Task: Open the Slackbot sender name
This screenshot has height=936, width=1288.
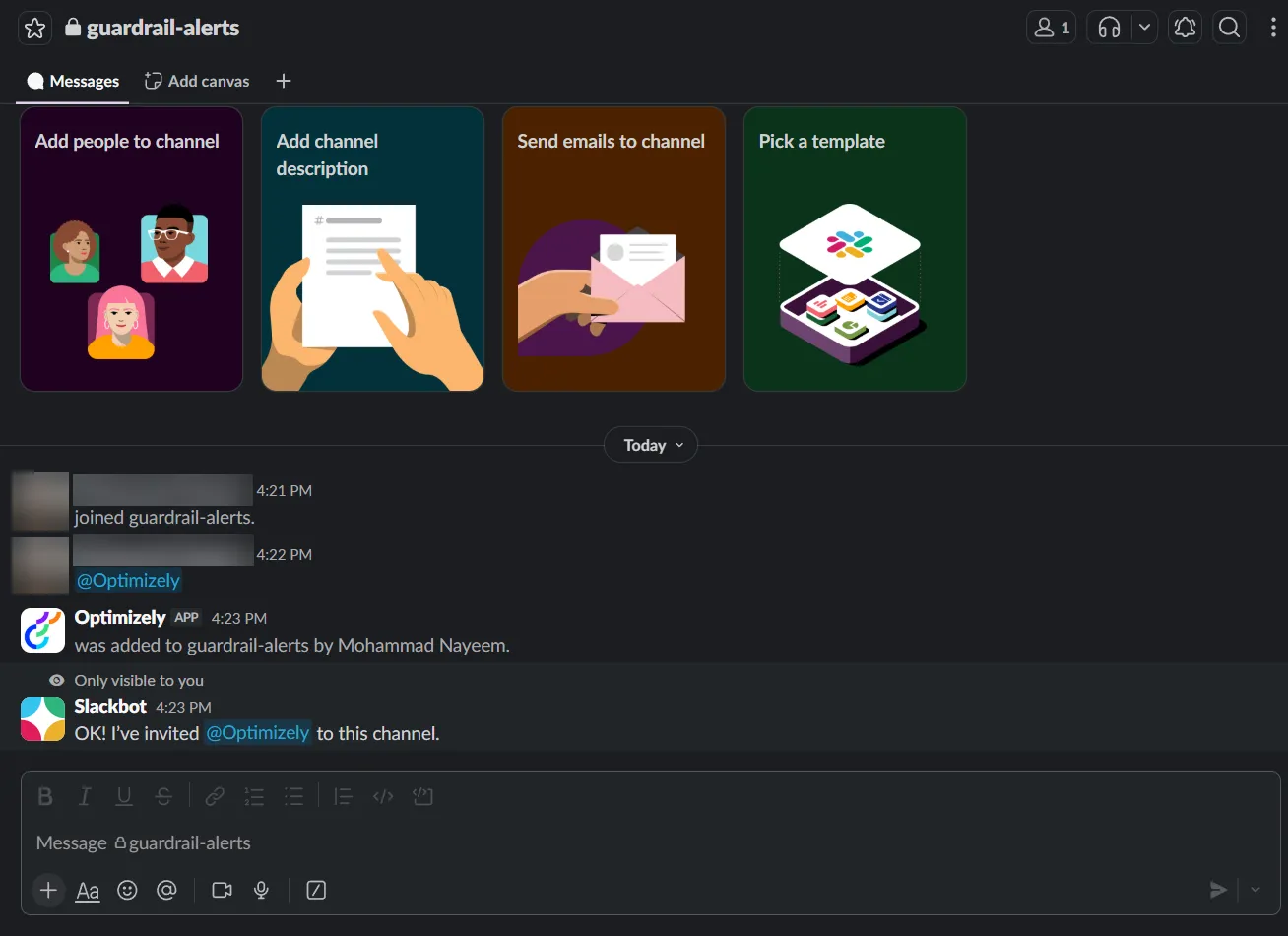Action: (110, 707)
